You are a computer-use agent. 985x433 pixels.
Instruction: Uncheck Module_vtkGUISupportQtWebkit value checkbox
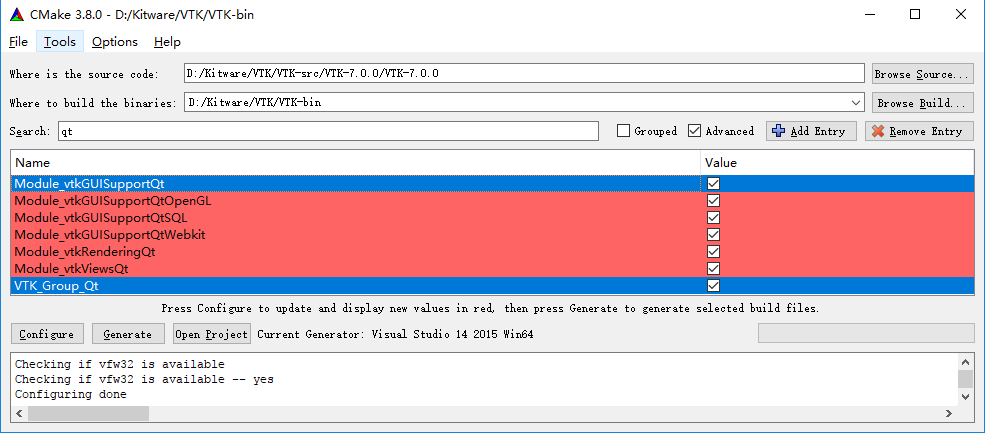point(713,234)
